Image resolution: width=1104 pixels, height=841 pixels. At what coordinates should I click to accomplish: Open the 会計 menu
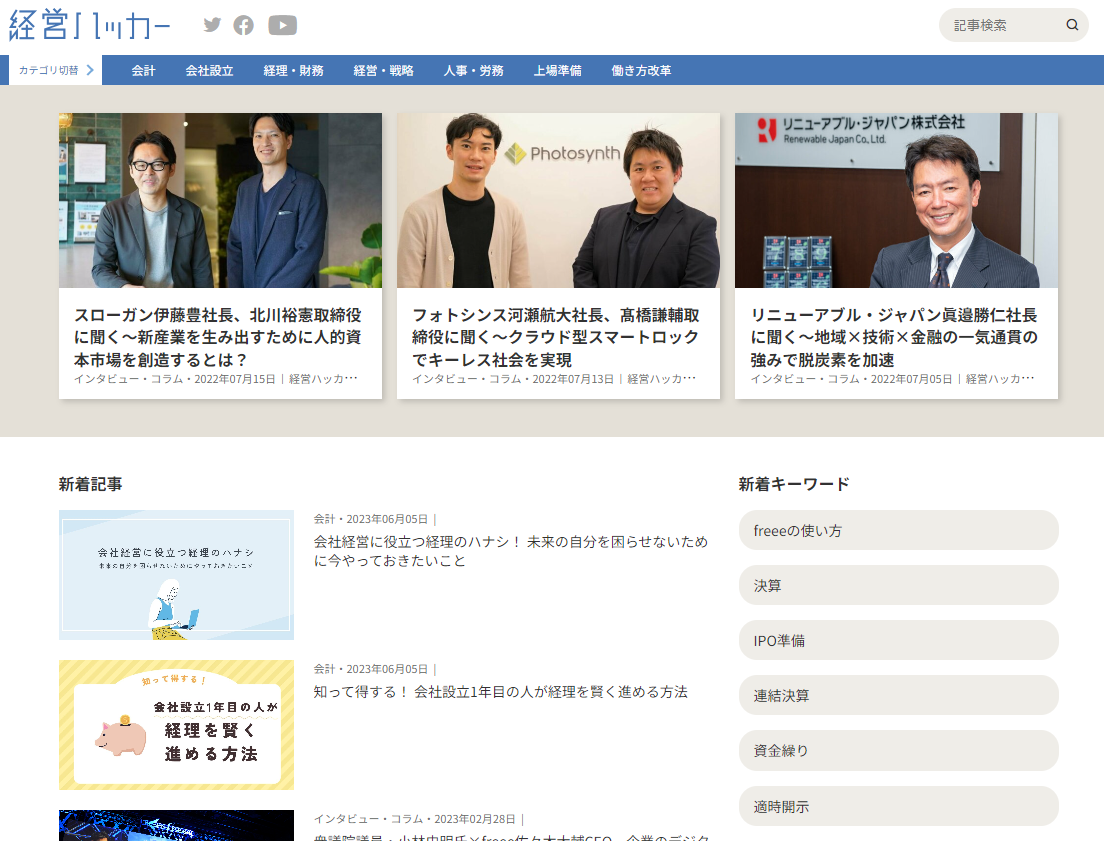tap(143, 70)
